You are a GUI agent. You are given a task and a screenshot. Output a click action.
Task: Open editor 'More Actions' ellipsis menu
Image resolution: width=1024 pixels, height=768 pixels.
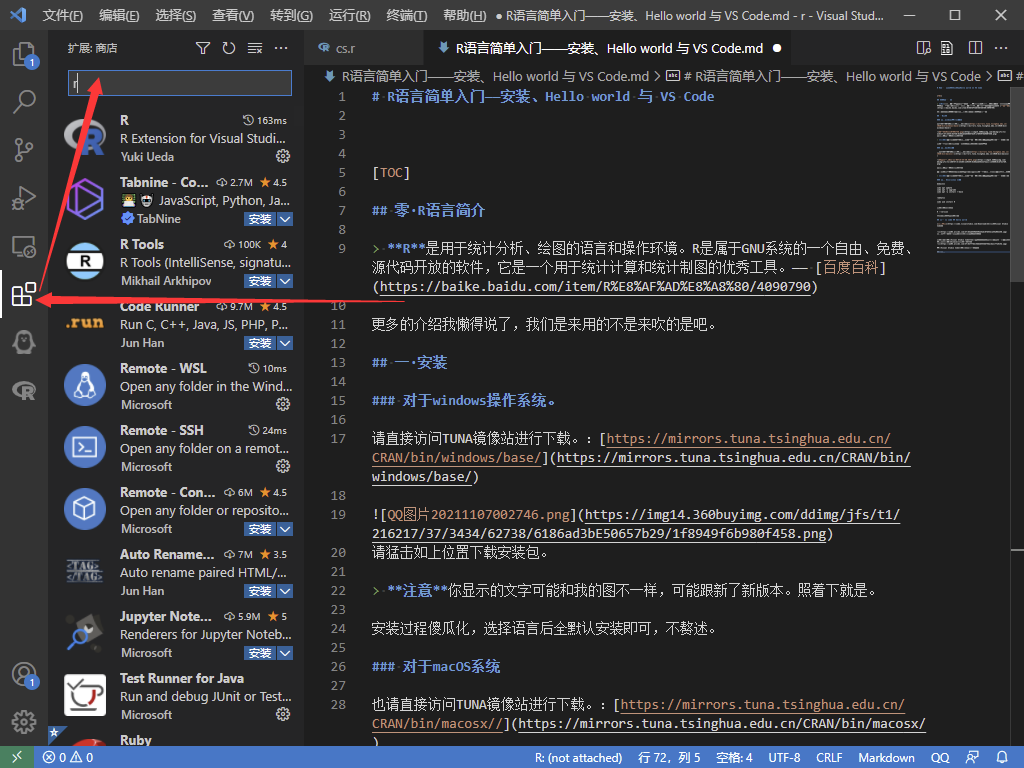click(x=1001, y=48)
